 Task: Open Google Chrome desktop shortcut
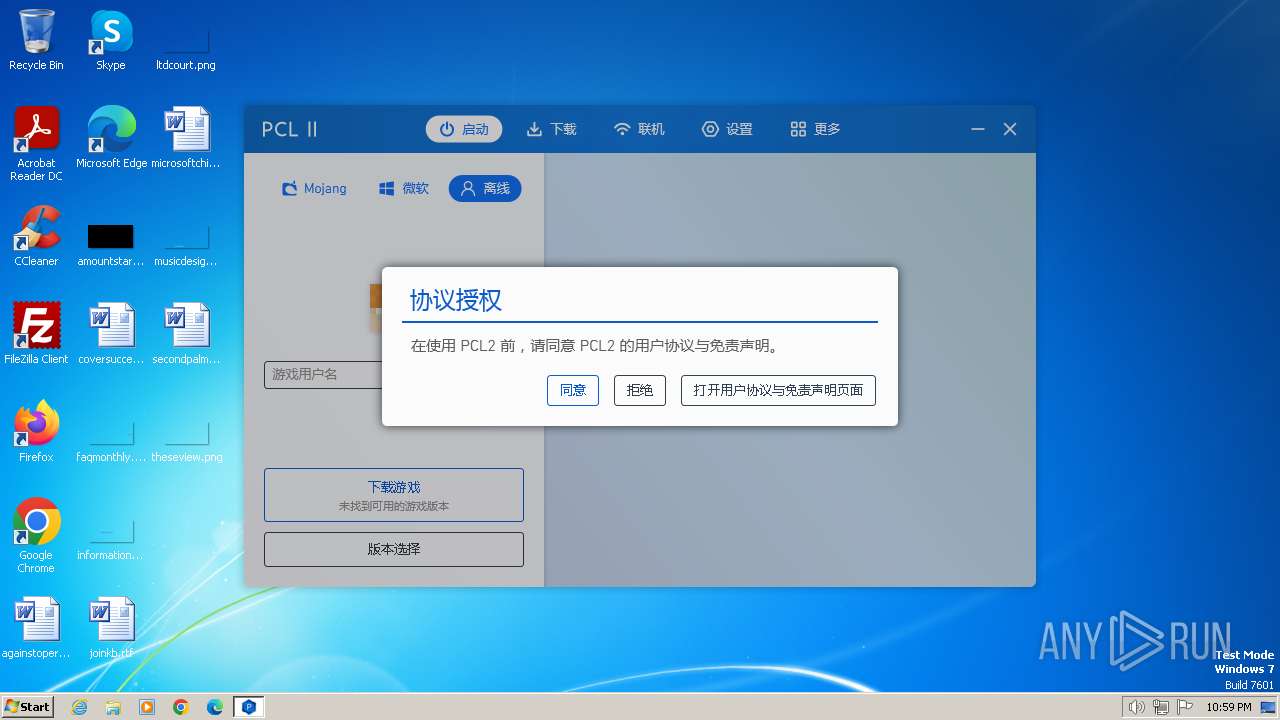[x=36, y=536]
